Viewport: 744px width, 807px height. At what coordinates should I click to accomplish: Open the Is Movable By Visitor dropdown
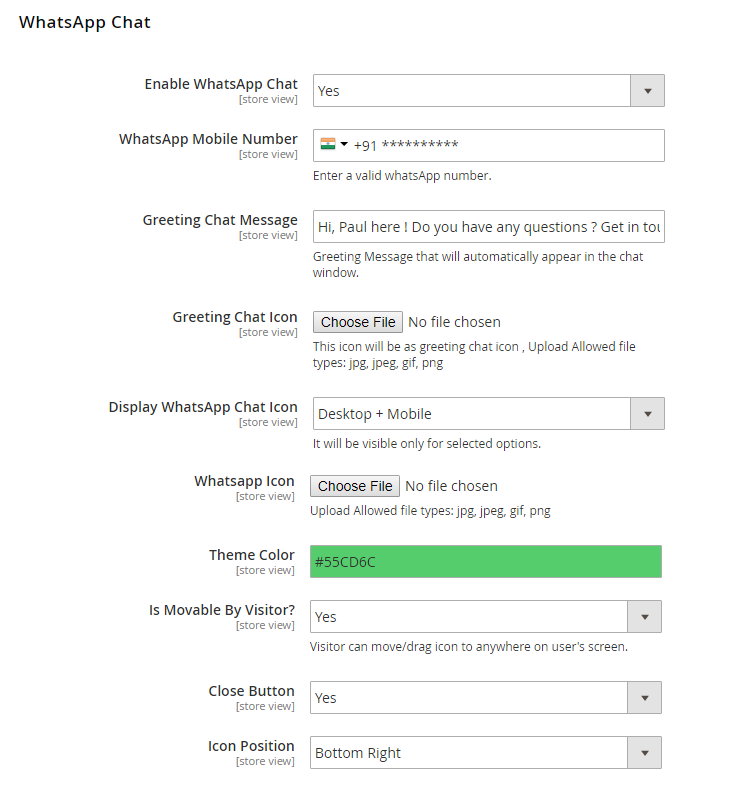(644, 617)
